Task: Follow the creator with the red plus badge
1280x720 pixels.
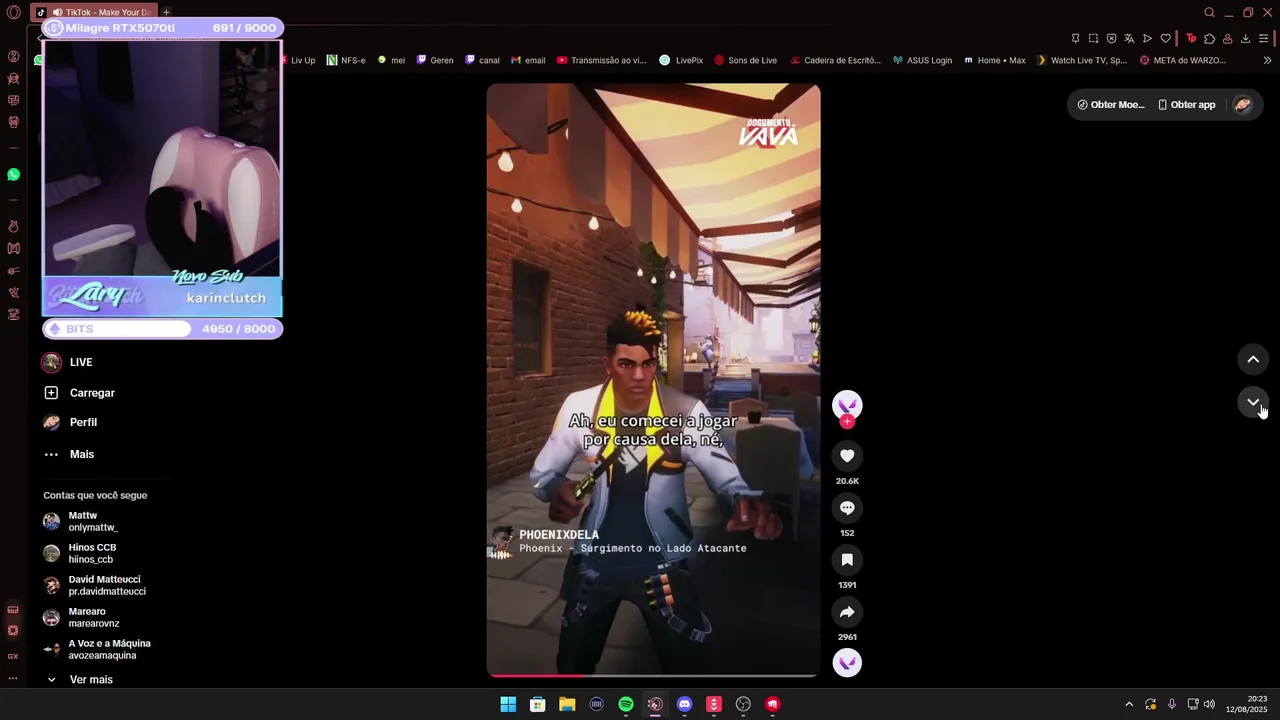Action: click(847, 422)
